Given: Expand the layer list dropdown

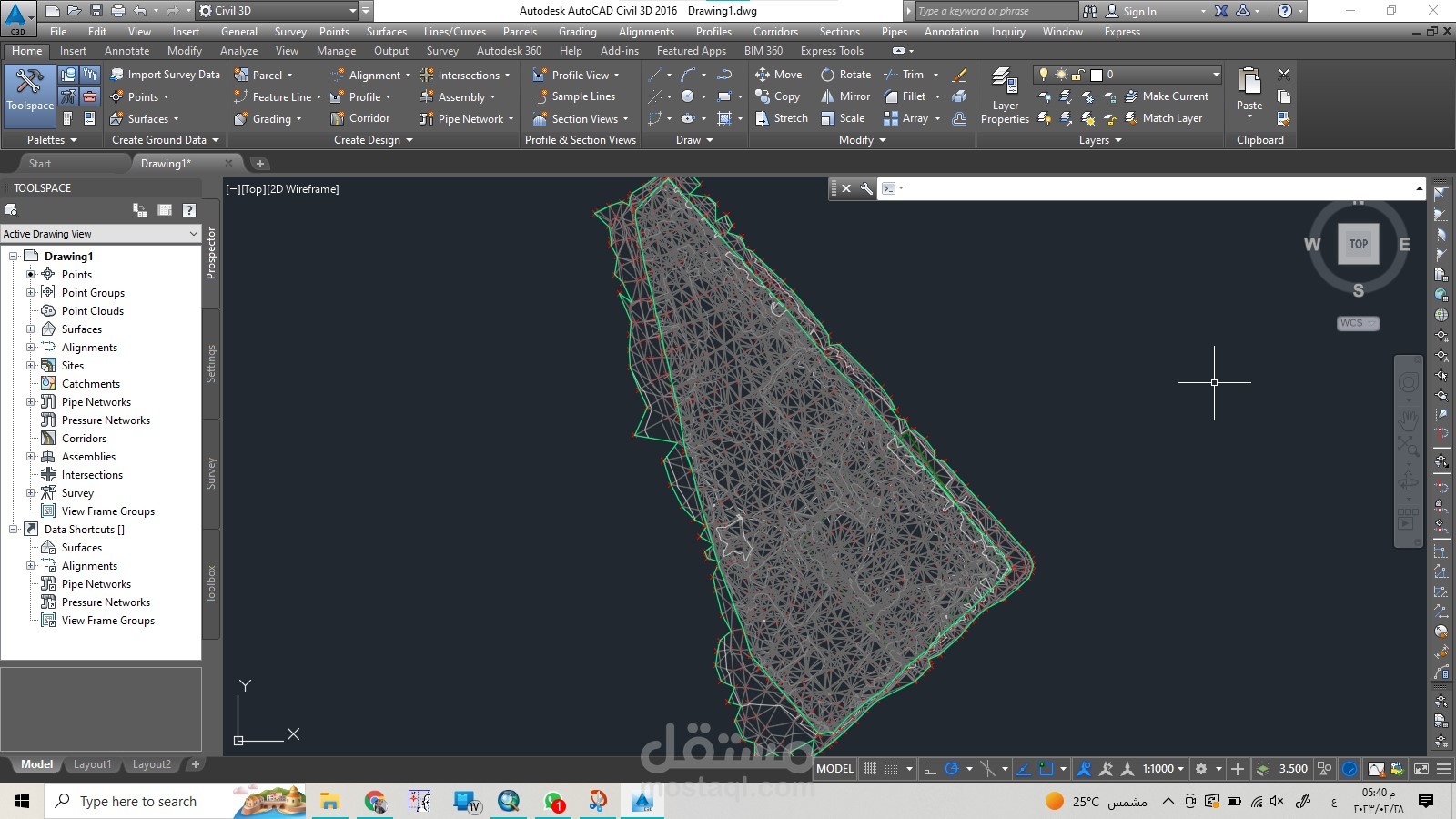Looking at the screenshot, I should coord(1216,75).
